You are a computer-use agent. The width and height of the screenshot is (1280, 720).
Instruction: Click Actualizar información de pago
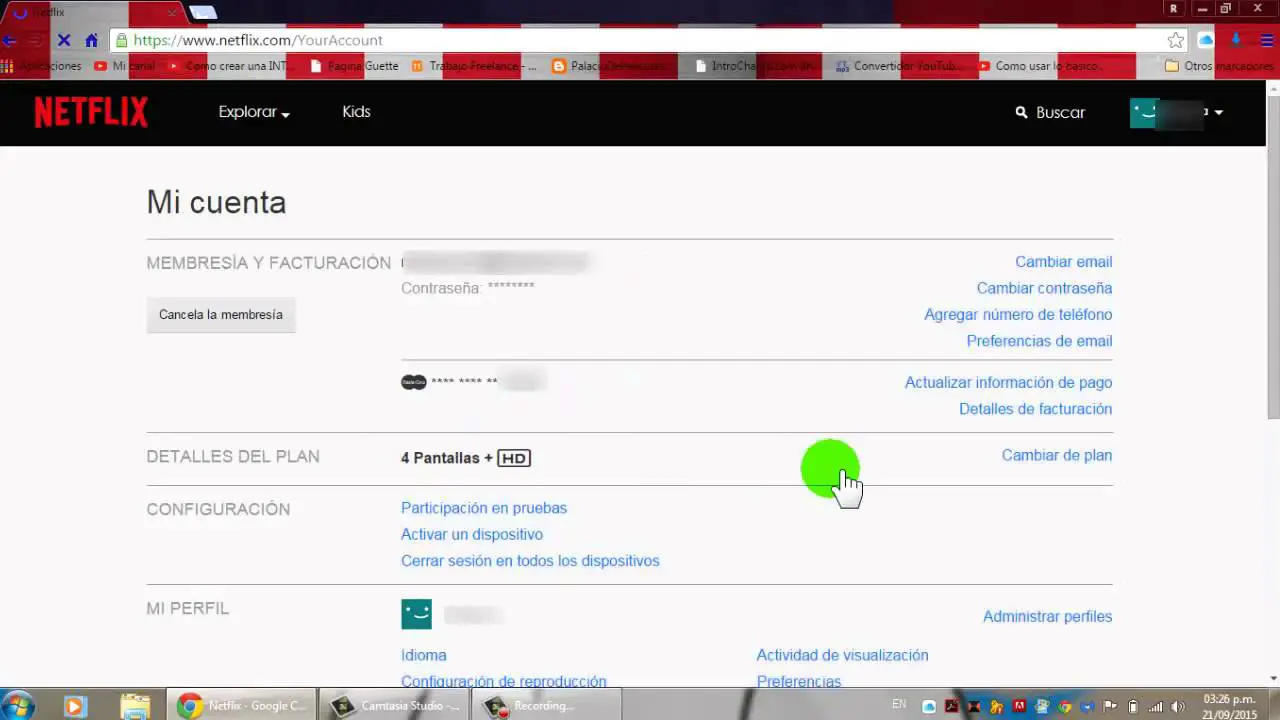tap(1008, 383)
